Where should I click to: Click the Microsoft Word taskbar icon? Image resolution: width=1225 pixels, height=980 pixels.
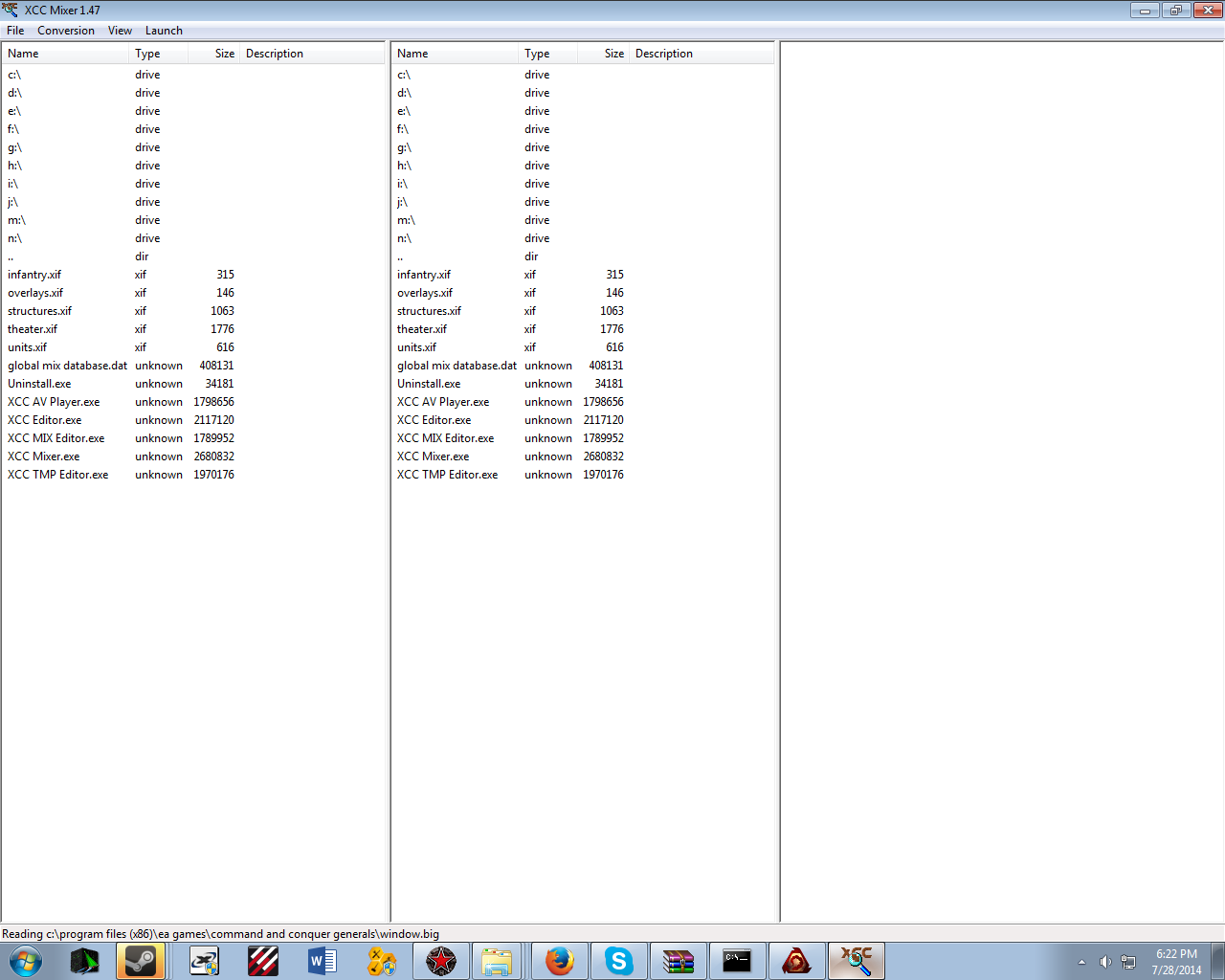(x=322, y=961)
